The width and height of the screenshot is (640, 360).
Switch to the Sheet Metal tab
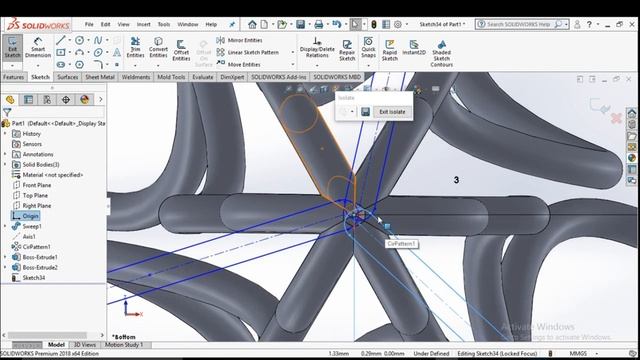(100, 77)
